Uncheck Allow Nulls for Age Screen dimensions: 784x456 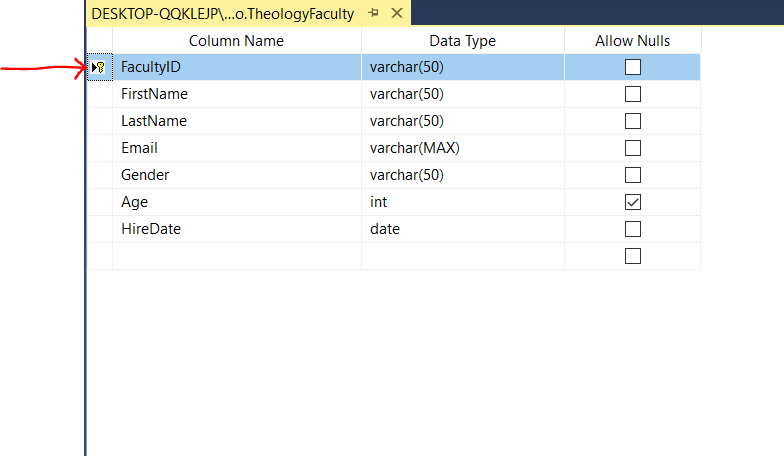pos(632,202)
